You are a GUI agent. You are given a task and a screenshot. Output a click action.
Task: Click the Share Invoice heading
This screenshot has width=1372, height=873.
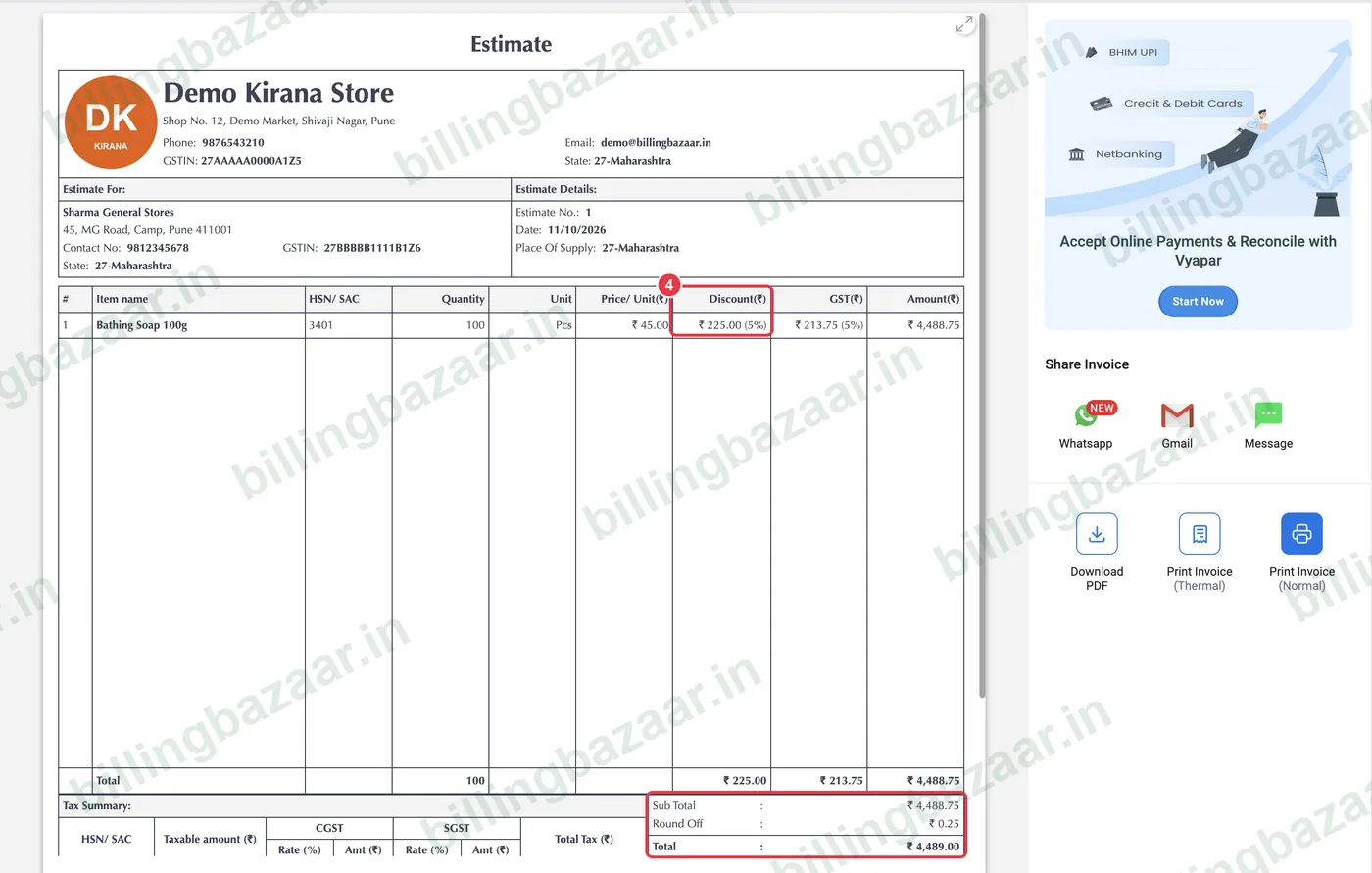tap(1087, 364)
